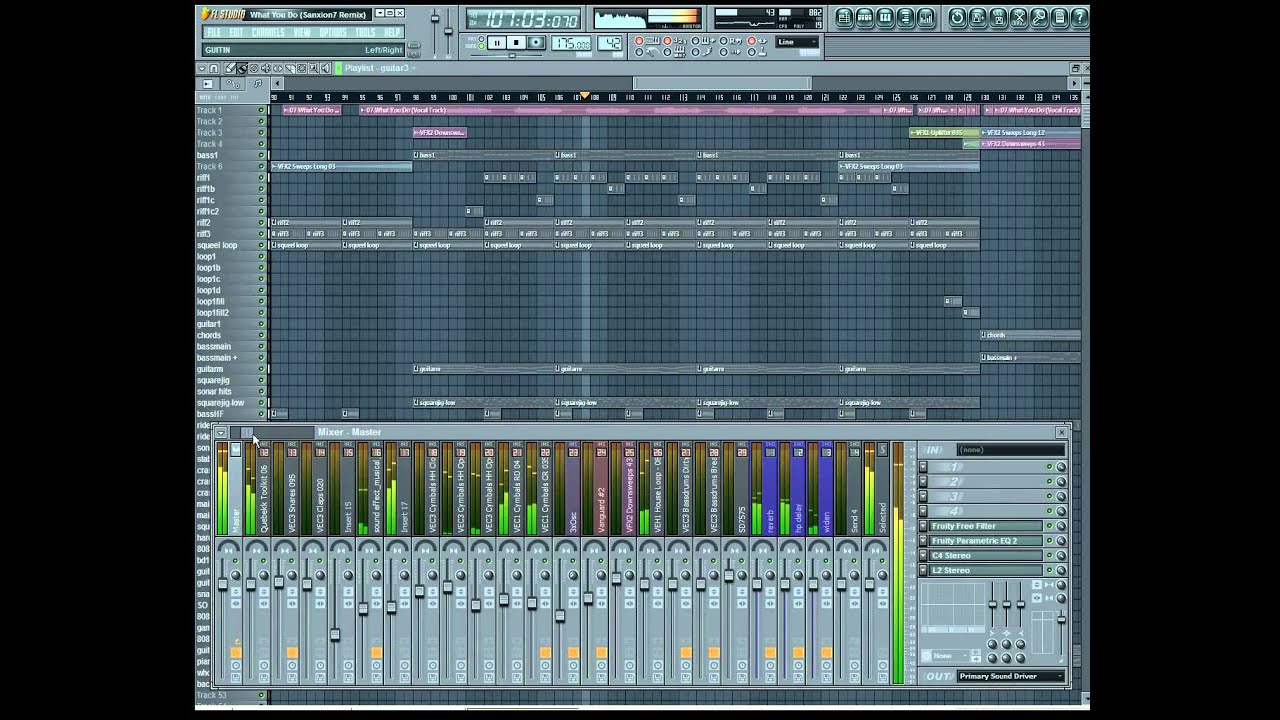Click the C4 Stereo effect slot
The height and width of the screenshot is (720, 1280).
click(985, 555)
